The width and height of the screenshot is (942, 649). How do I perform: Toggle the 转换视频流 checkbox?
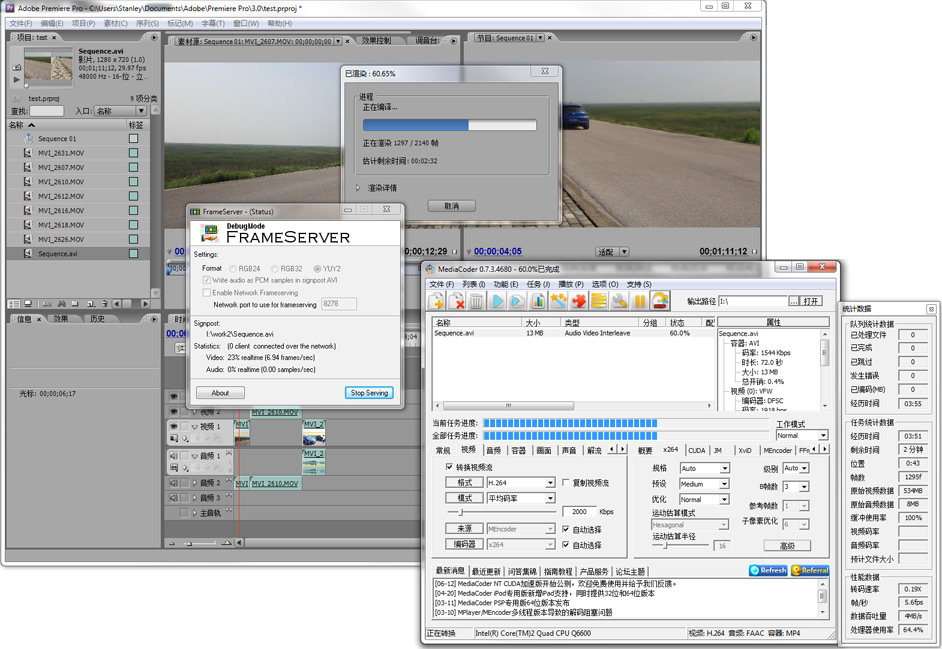point(449,467)
